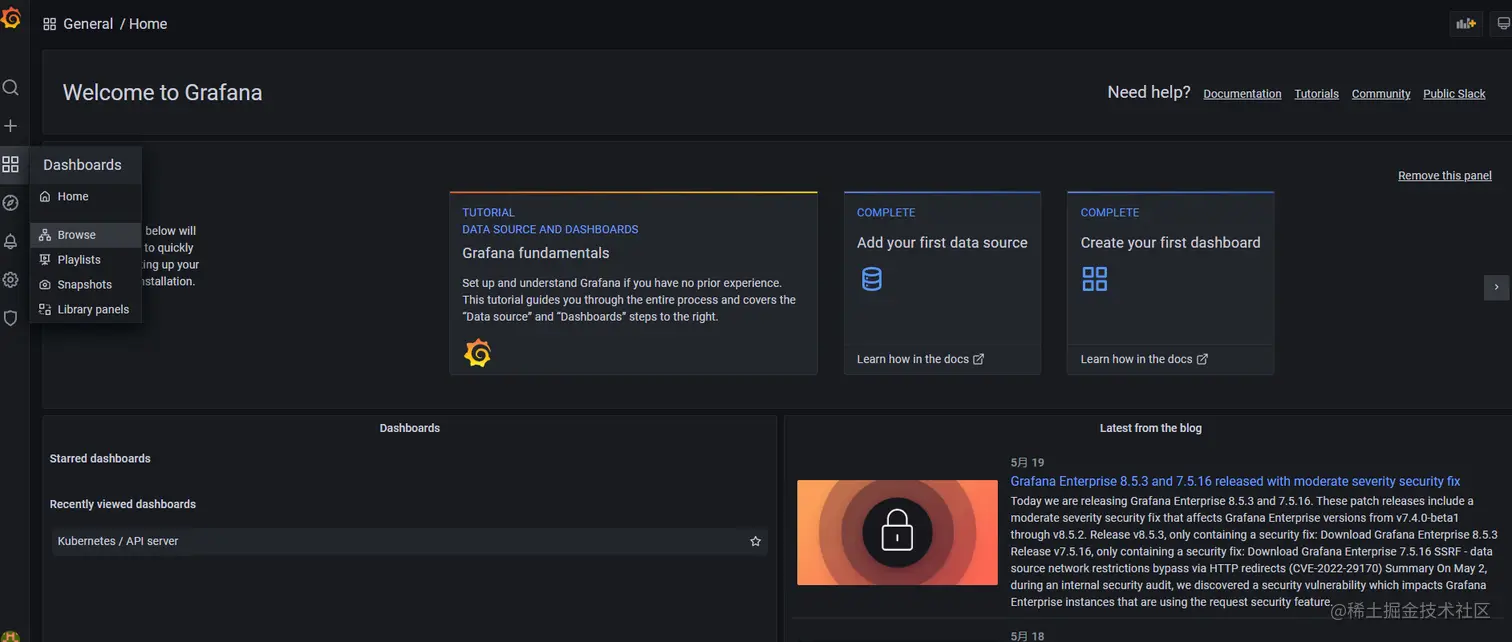Click the Home breadcrumb

[x=148, y=24]
